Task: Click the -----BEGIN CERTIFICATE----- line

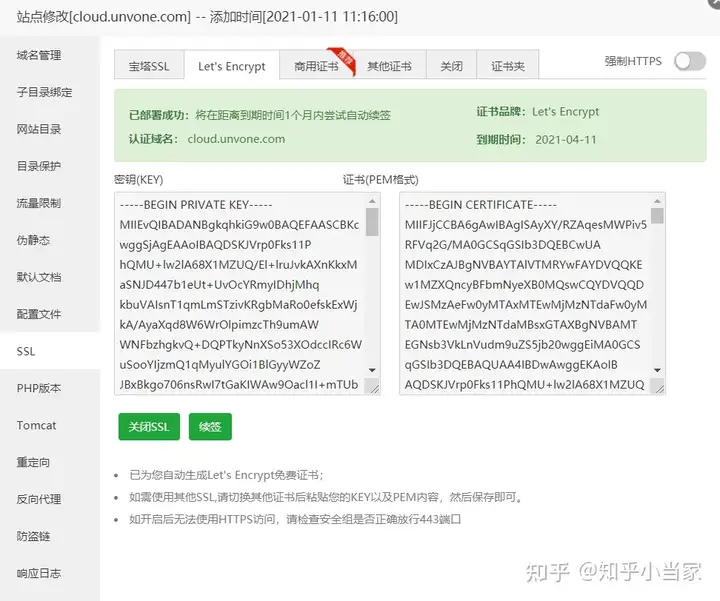Action: [481, 205]
